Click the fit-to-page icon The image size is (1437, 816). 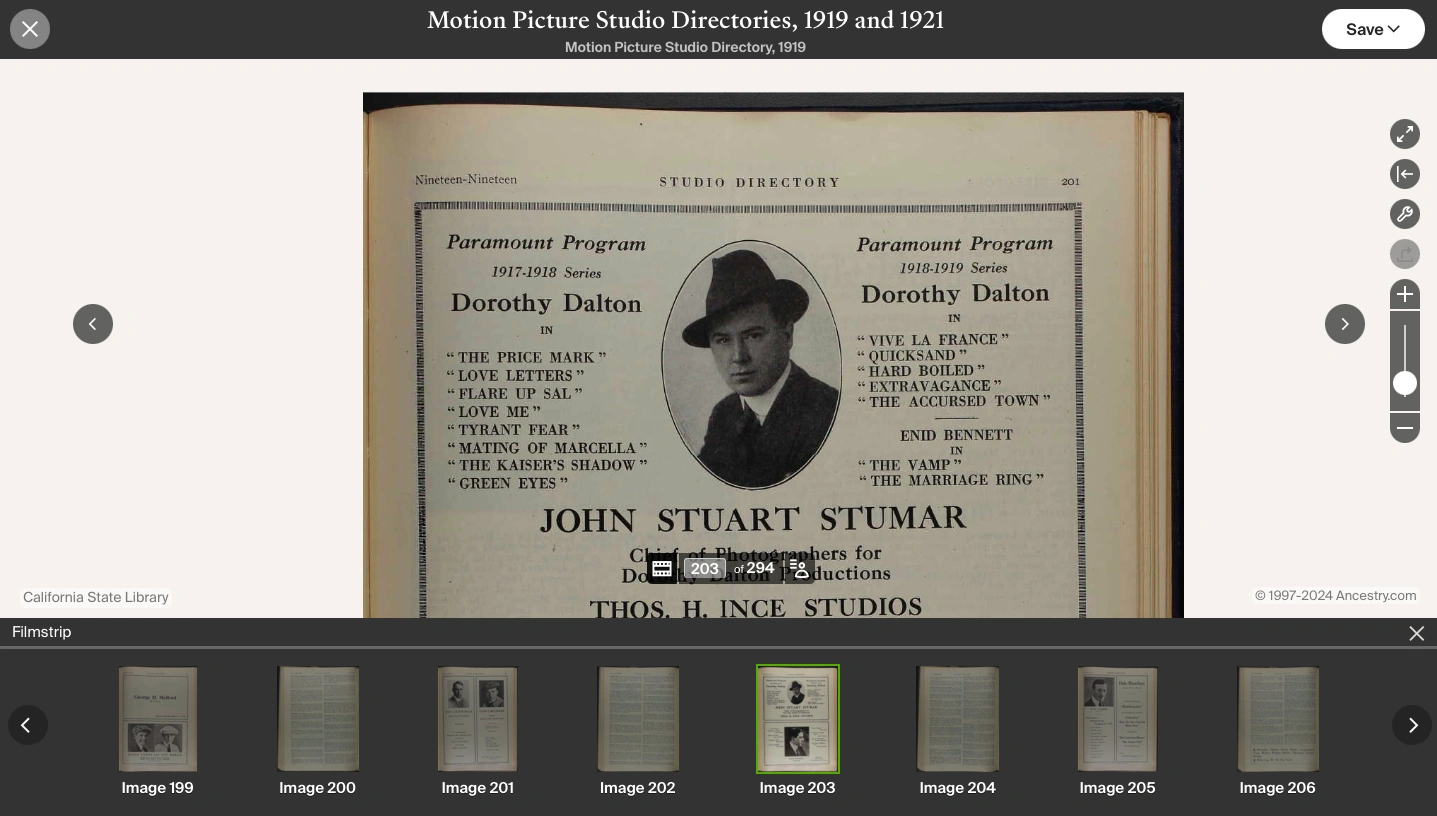1404,173
